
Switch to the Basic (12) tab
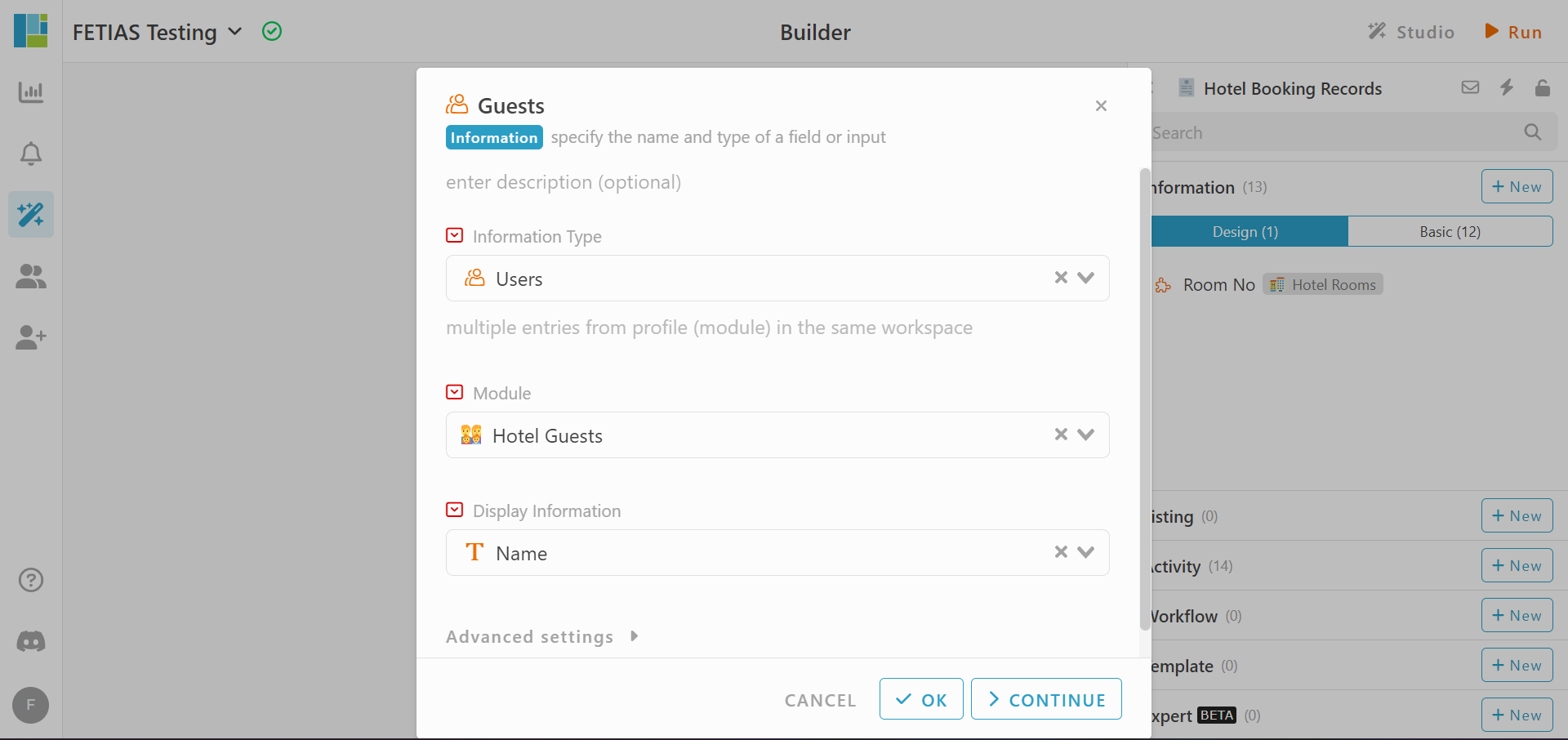[x=1450, y=231]
